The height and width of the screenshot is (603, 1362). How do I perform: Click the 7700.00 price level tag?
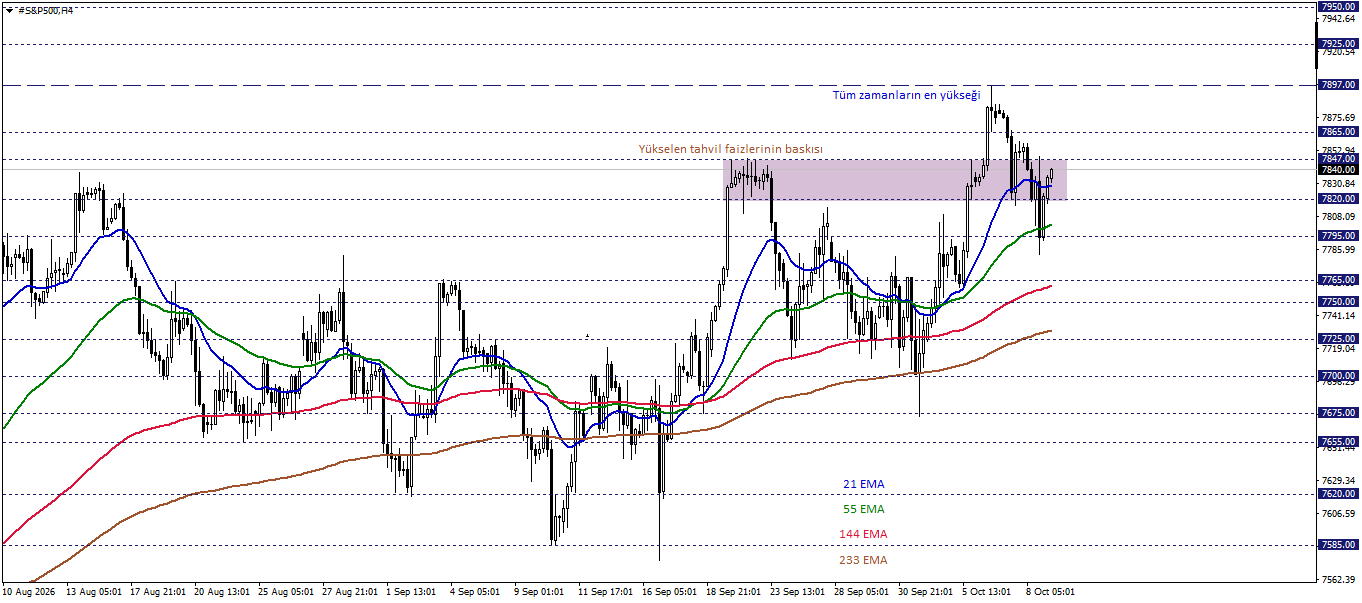1338,375
